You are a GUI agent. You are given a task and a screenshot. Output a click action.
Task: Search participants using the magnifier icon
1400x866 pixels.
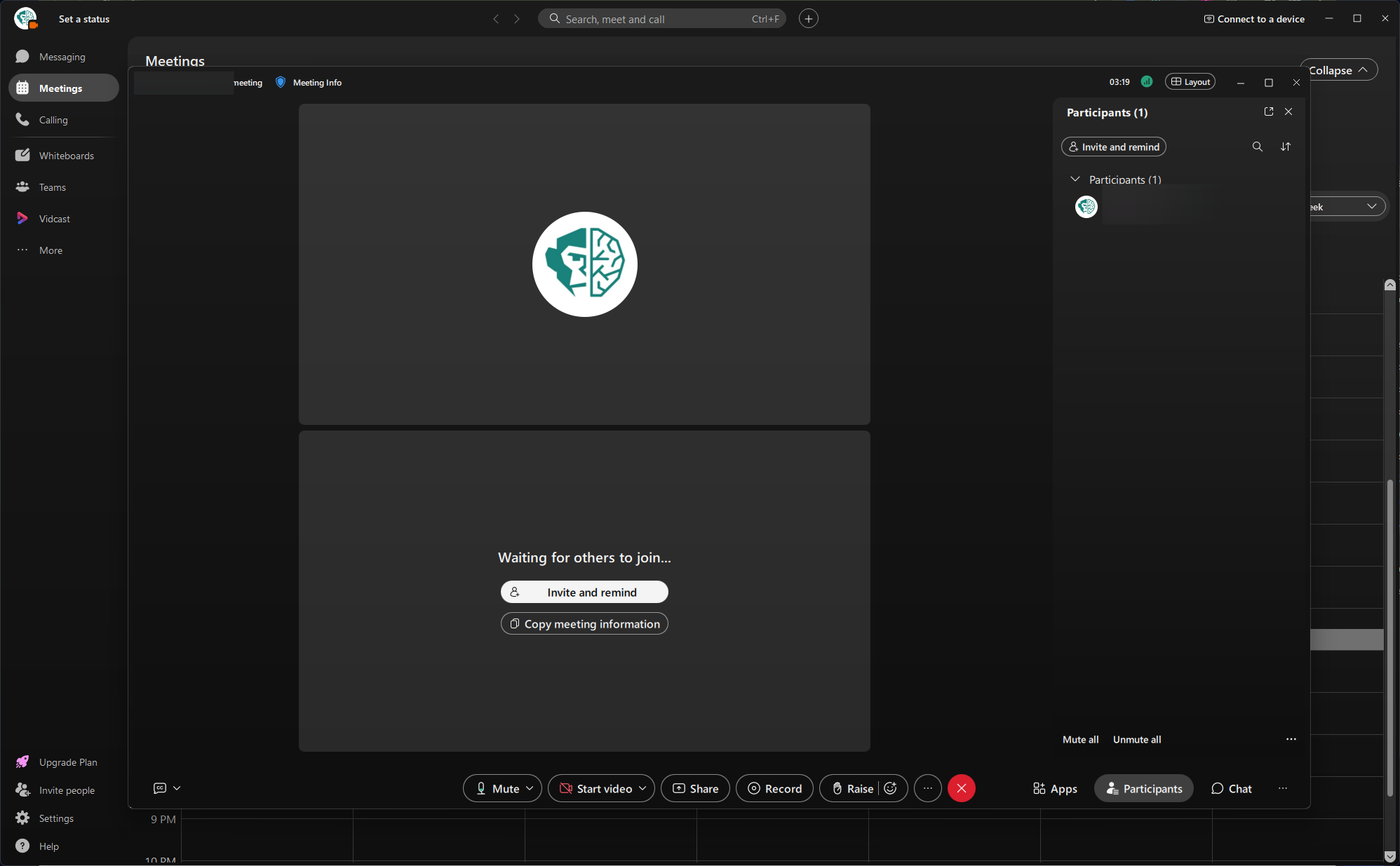1257,147
